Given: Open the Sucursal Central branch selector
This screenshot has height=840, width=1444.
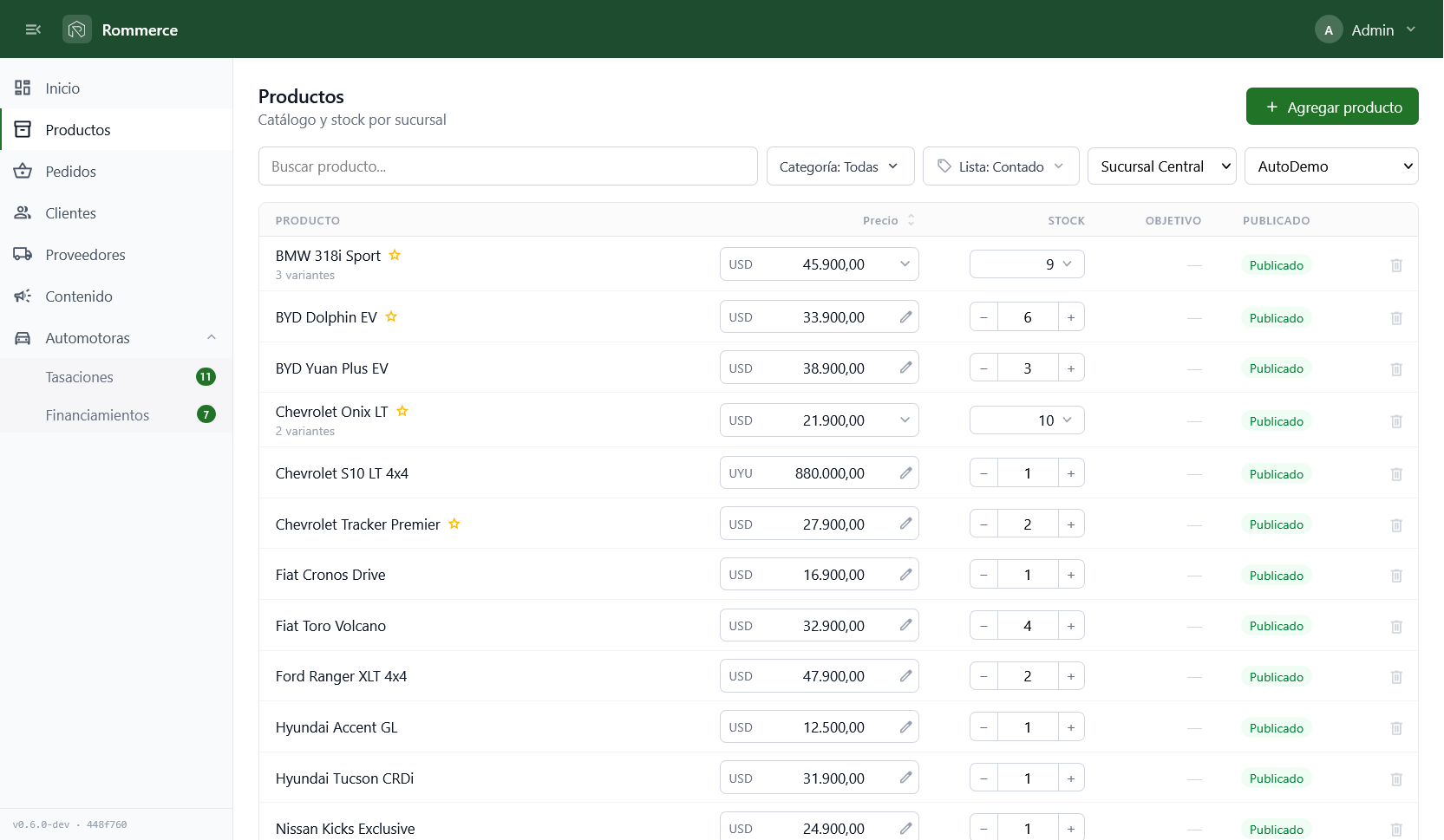Looking at the screenshot, I should click(x=1162, y=166).
